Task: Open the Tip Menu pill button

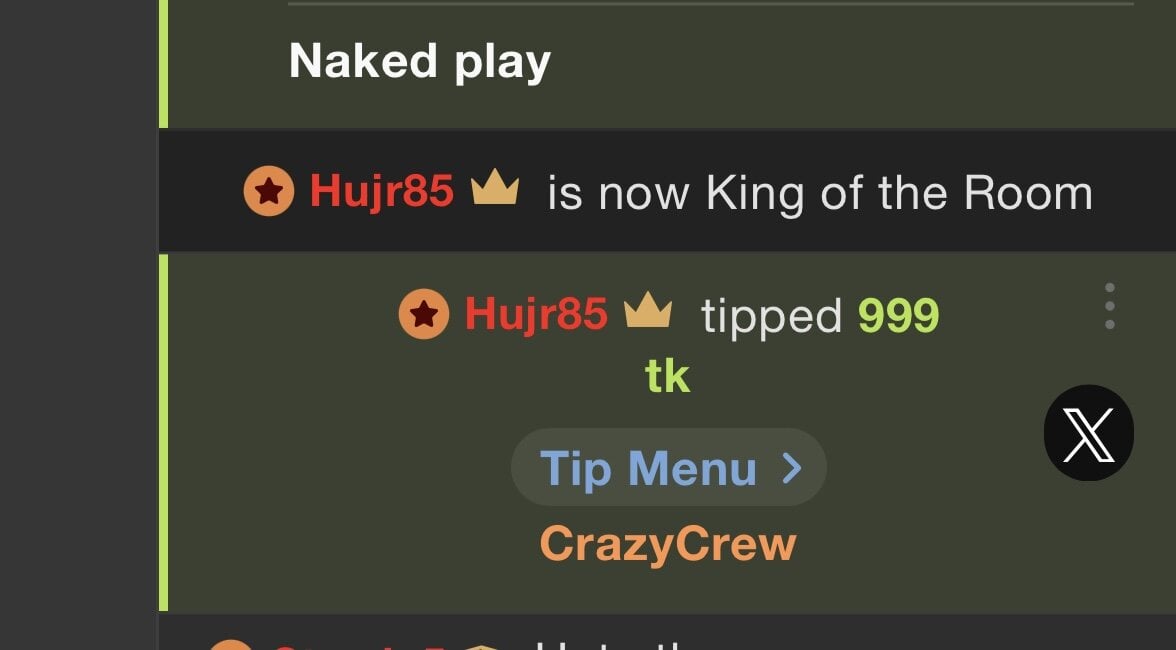Action: coord(669,467)
